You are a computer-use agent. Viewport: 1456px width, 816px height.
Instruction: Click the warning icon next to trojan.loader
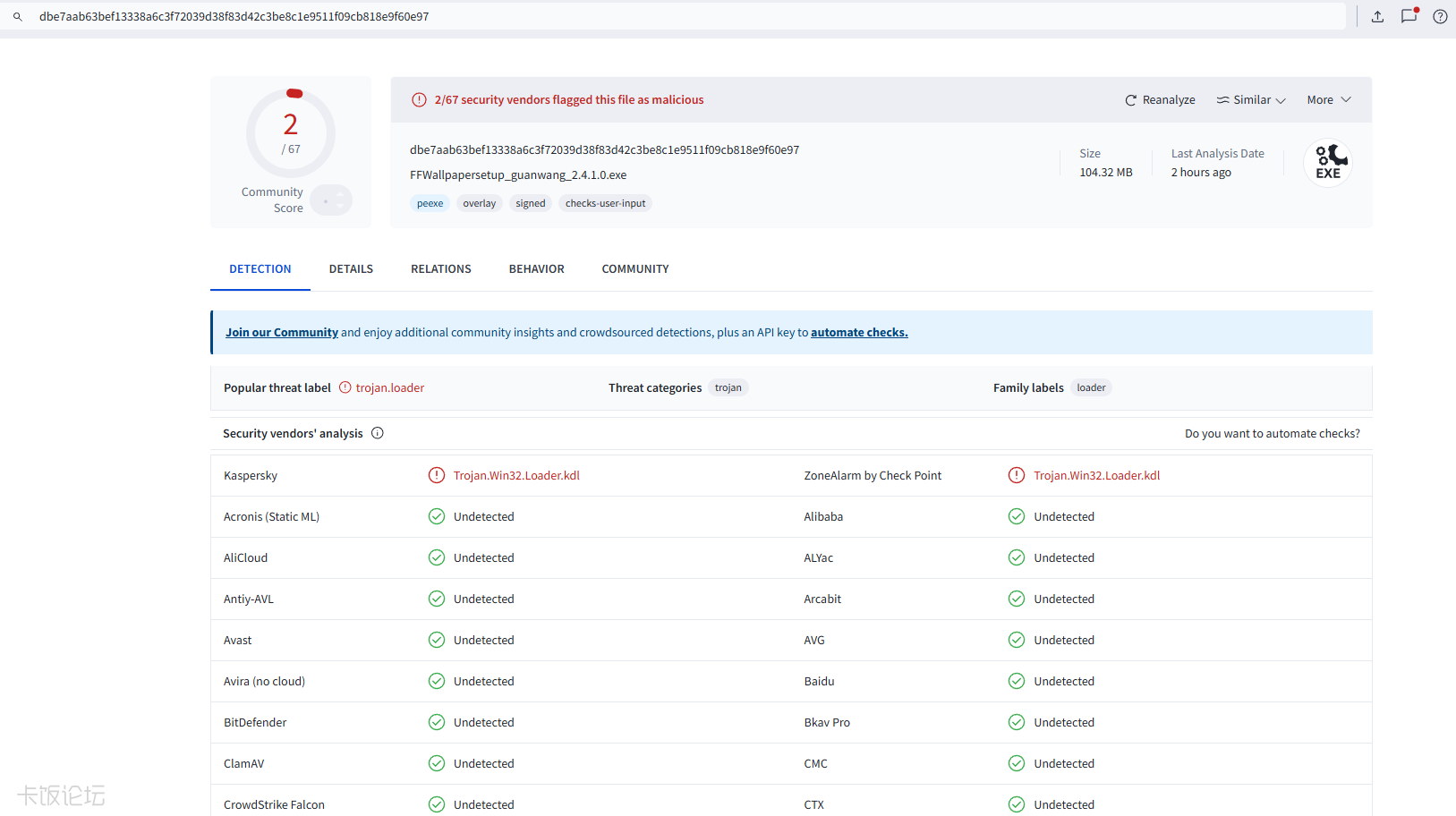click(345, 387)
